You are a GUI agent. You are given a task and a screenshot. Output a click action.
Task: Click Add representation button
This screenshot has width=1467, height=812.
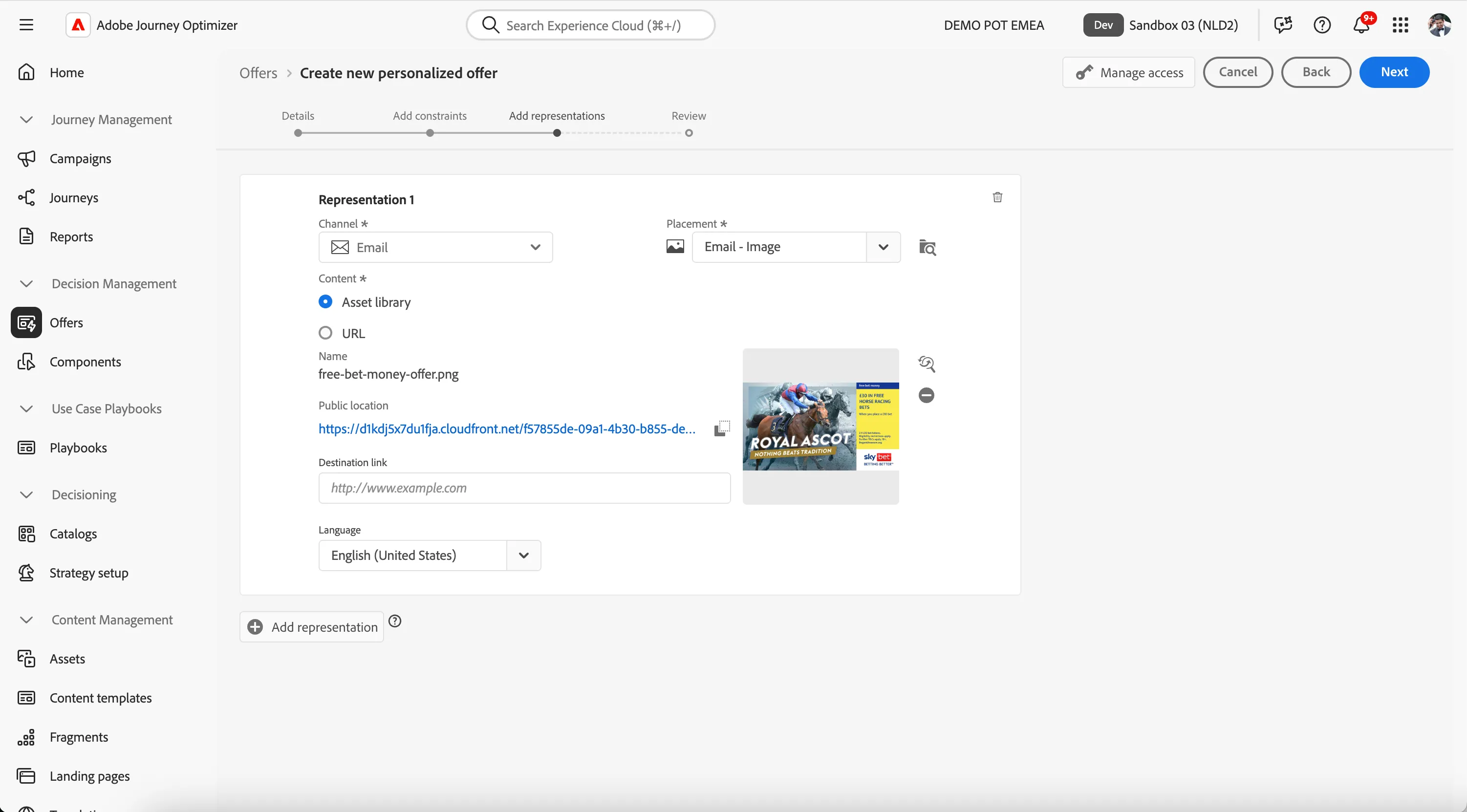pos(312,627)
